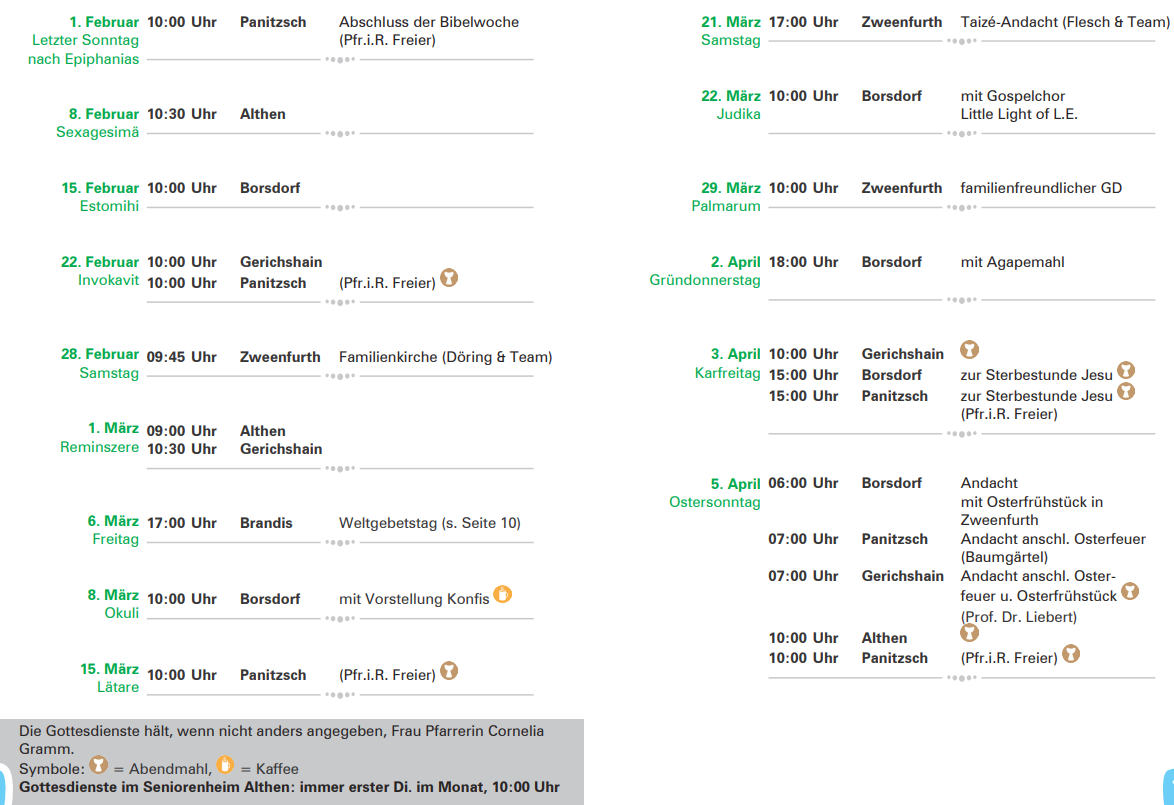The height and width of the screenshot is (805, 1174).
Task: Click 'familienfreundlicher GD' text
Action: pyautogui.click(x=1041, y=188)
